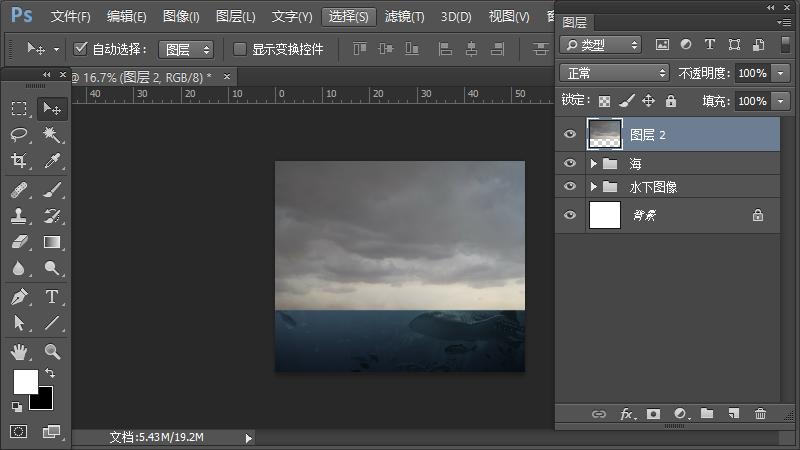The image size is (800, 450).
Task: Select the Move tool in toolbox
Action: click(52, 108)
